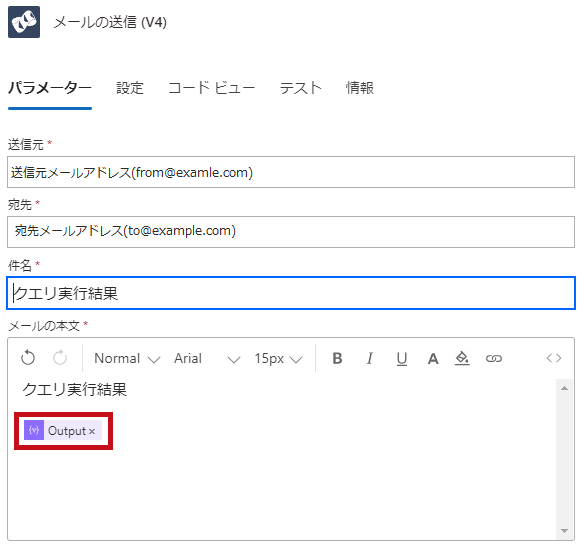Click the 送信元 address input field
The width and height of the screenshot is (581, 547).
(x=291, y=172)
